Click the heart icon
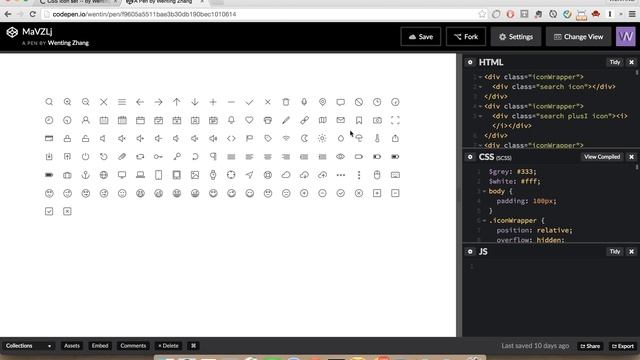Screen dimensions: 640x360 (x=249, y=120)
